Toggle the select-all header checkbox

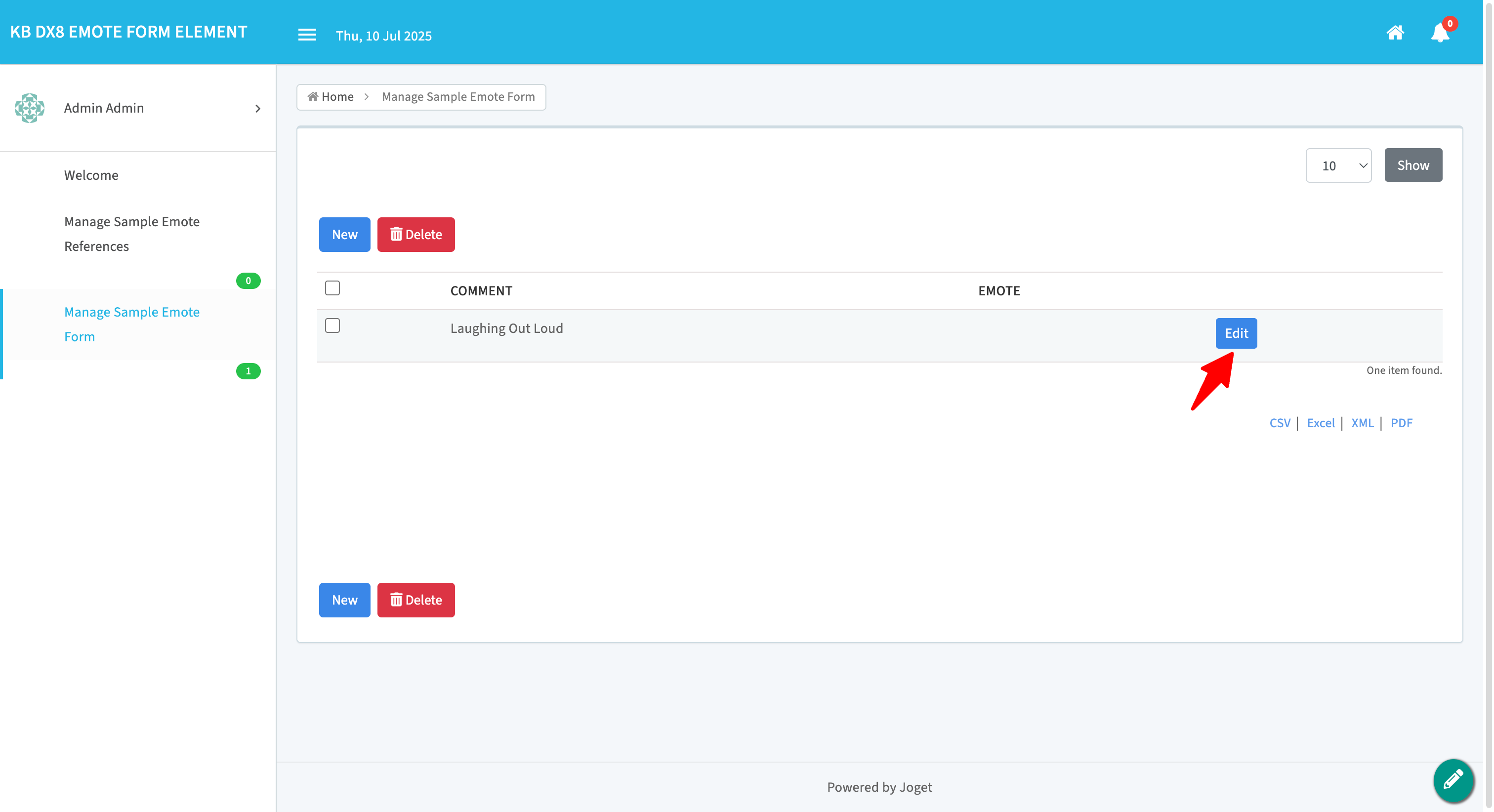(x=332, y=288)
